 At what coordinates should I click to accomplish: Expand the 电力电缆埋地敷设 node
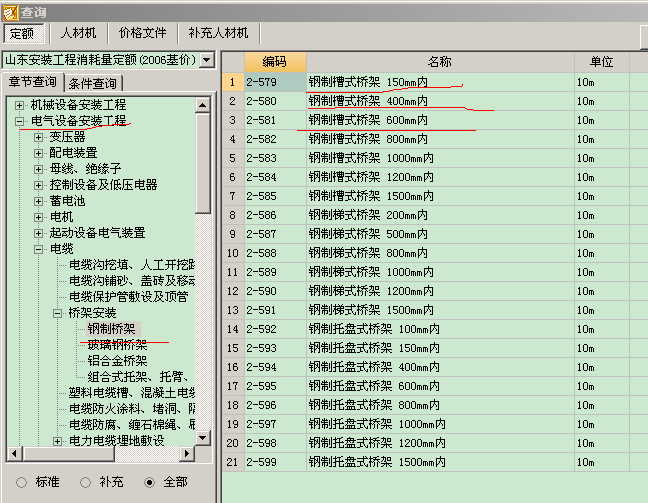pos(57,441)
